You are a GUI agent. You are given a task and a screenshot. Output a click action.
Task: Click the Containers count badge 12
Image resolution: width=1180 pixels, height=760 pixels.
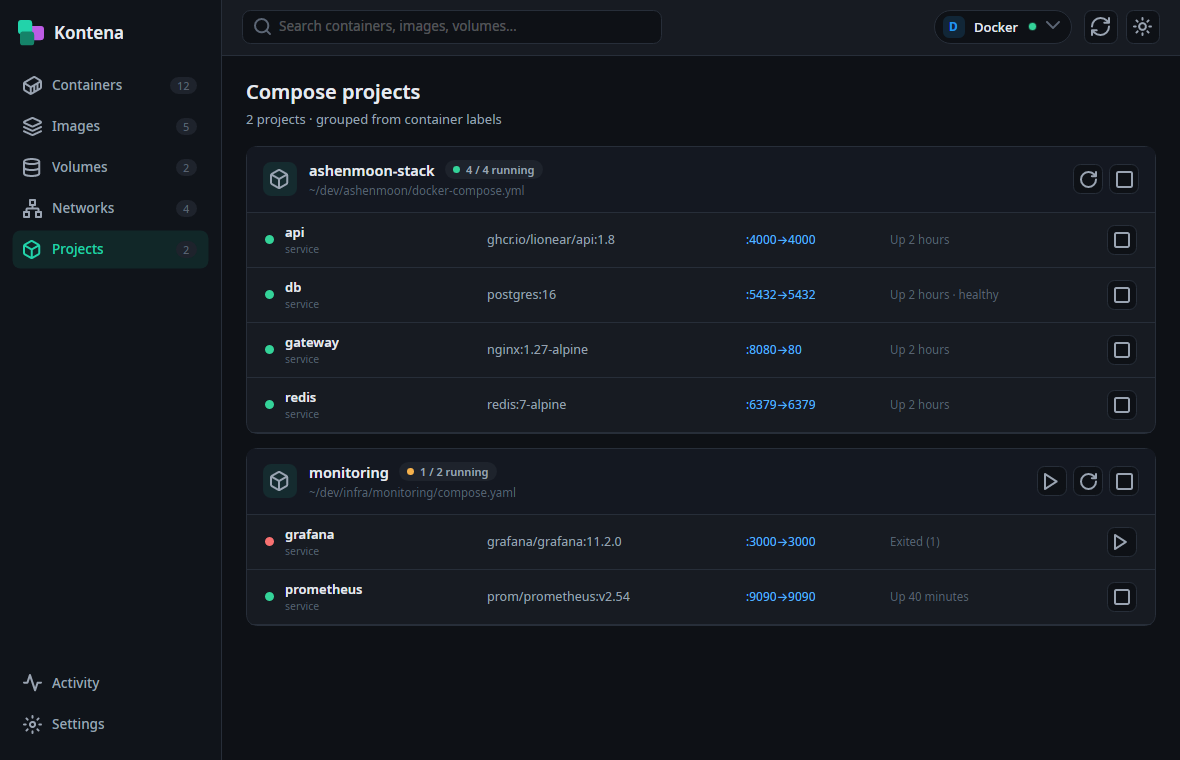(x=183, y=86)
